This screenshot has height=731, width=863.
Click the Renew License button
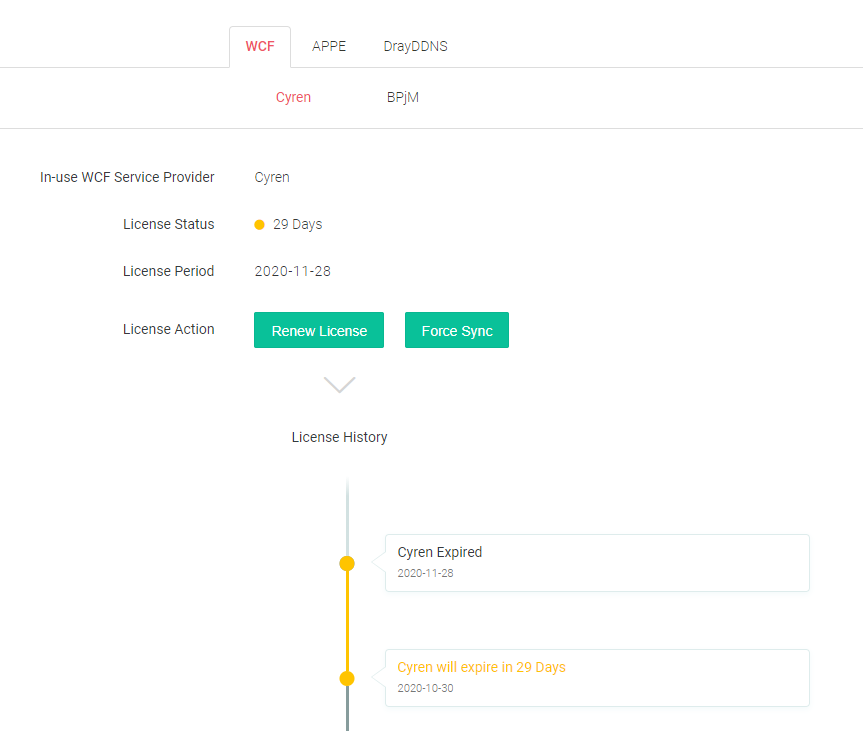pyautogui.click(x=319, y=330)
